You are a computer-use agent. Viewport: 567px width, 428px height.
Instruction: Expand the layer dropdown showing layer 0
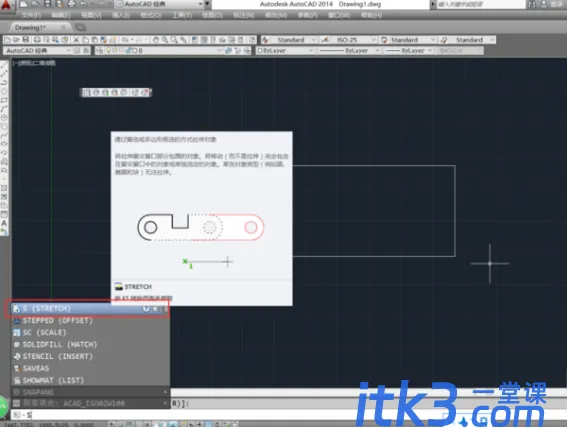coord(159,51)
